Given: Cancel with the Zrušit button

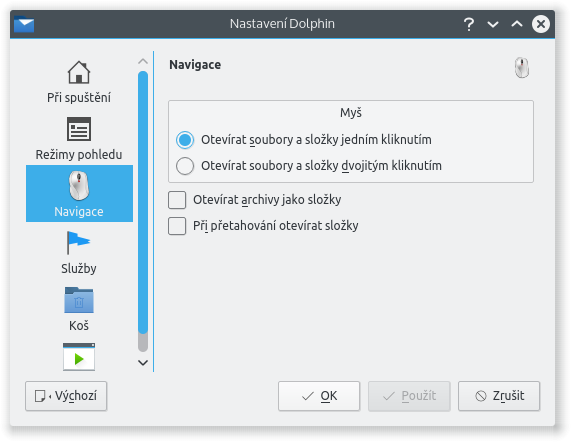Looking at the screenshot, I should click(499, 396).
